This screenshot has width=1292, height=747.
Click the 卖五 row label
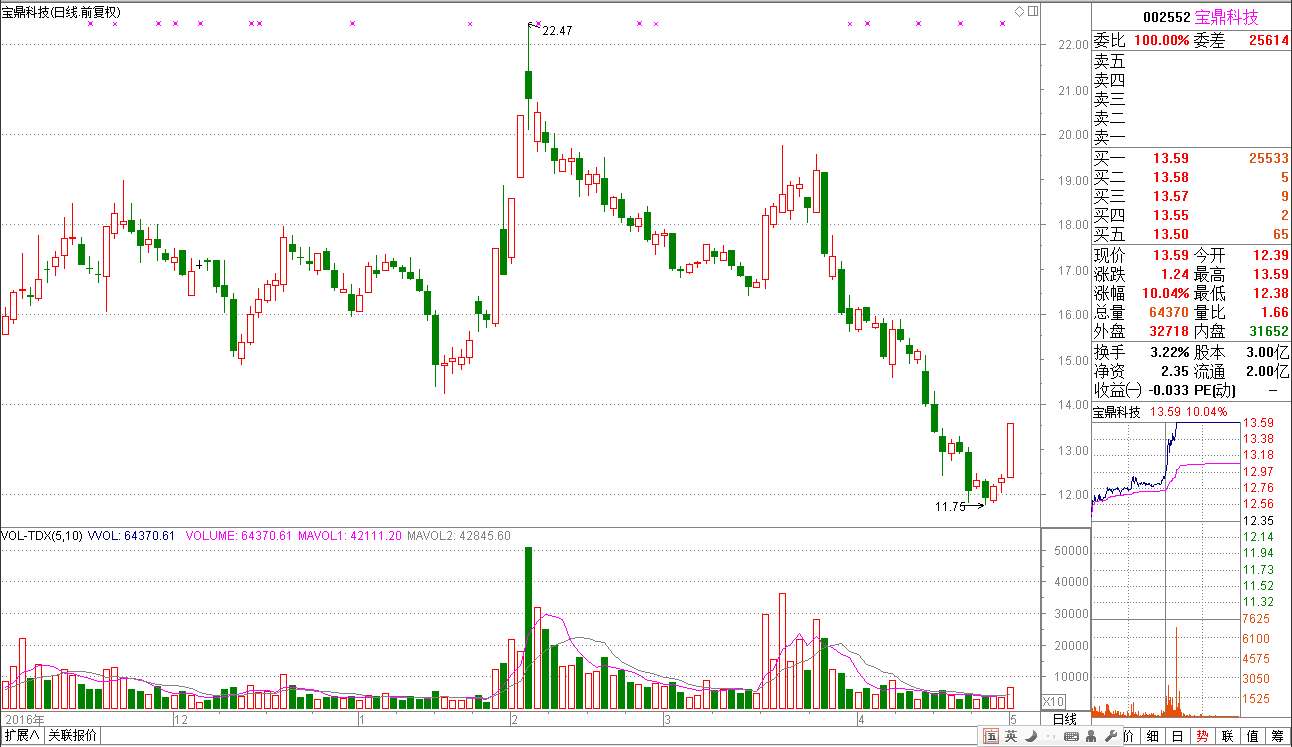(1109, 61)
